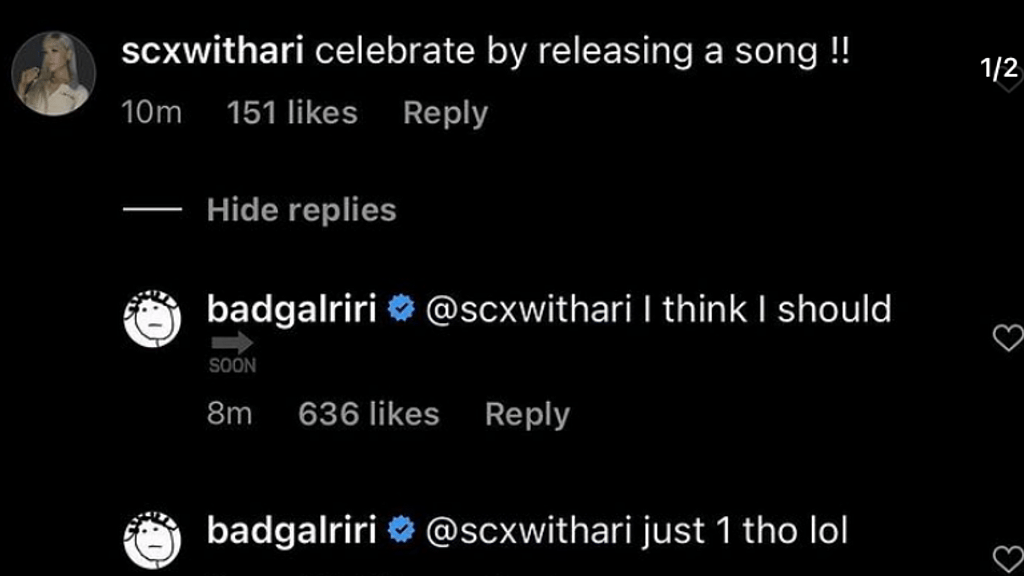Click verified badge on first badgalriri reply
This screenshot has height=576, width=1024.
(401, 308)
